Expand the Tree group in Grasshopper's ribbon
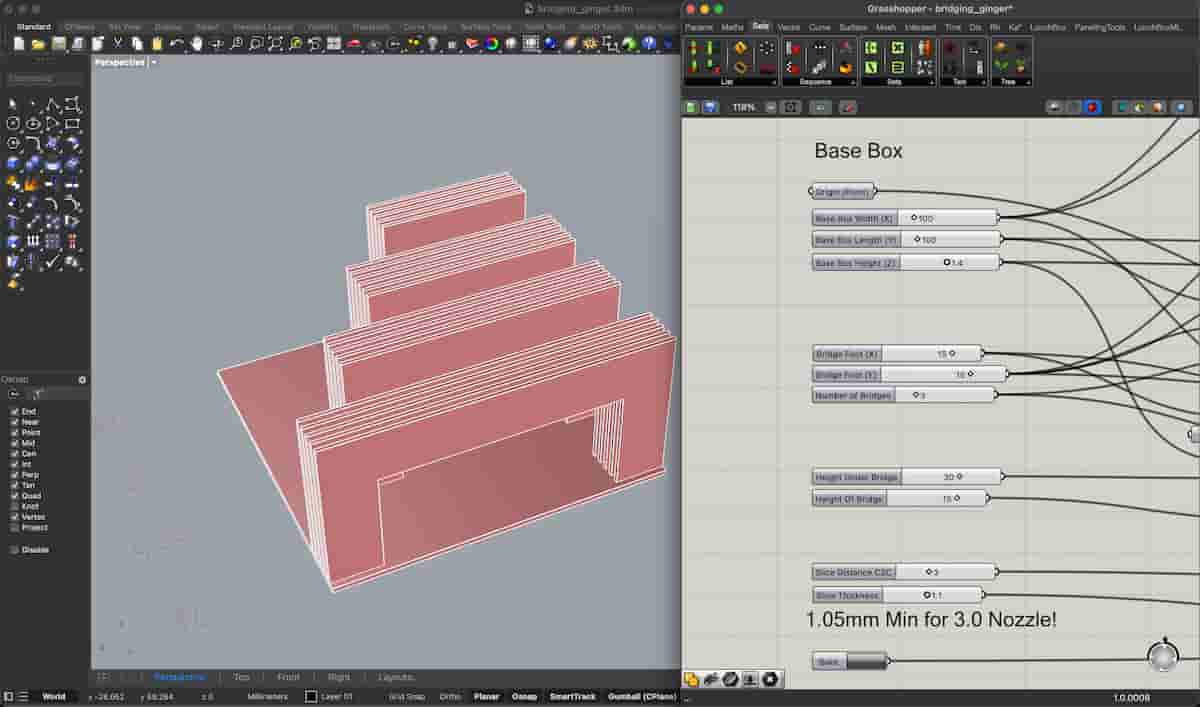Viewport: 1200px width, 707px height. click(x=1028, y=80)
